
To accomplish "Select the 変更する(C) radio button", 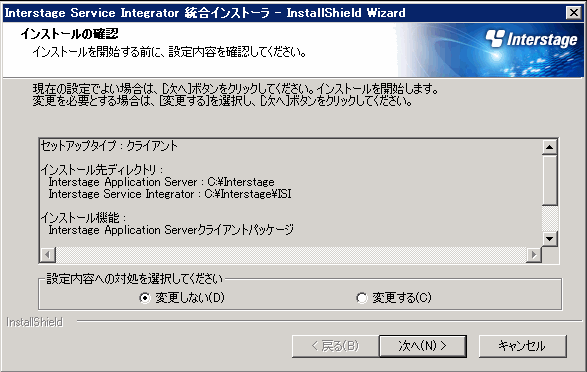I will click(x=362, y=298).
